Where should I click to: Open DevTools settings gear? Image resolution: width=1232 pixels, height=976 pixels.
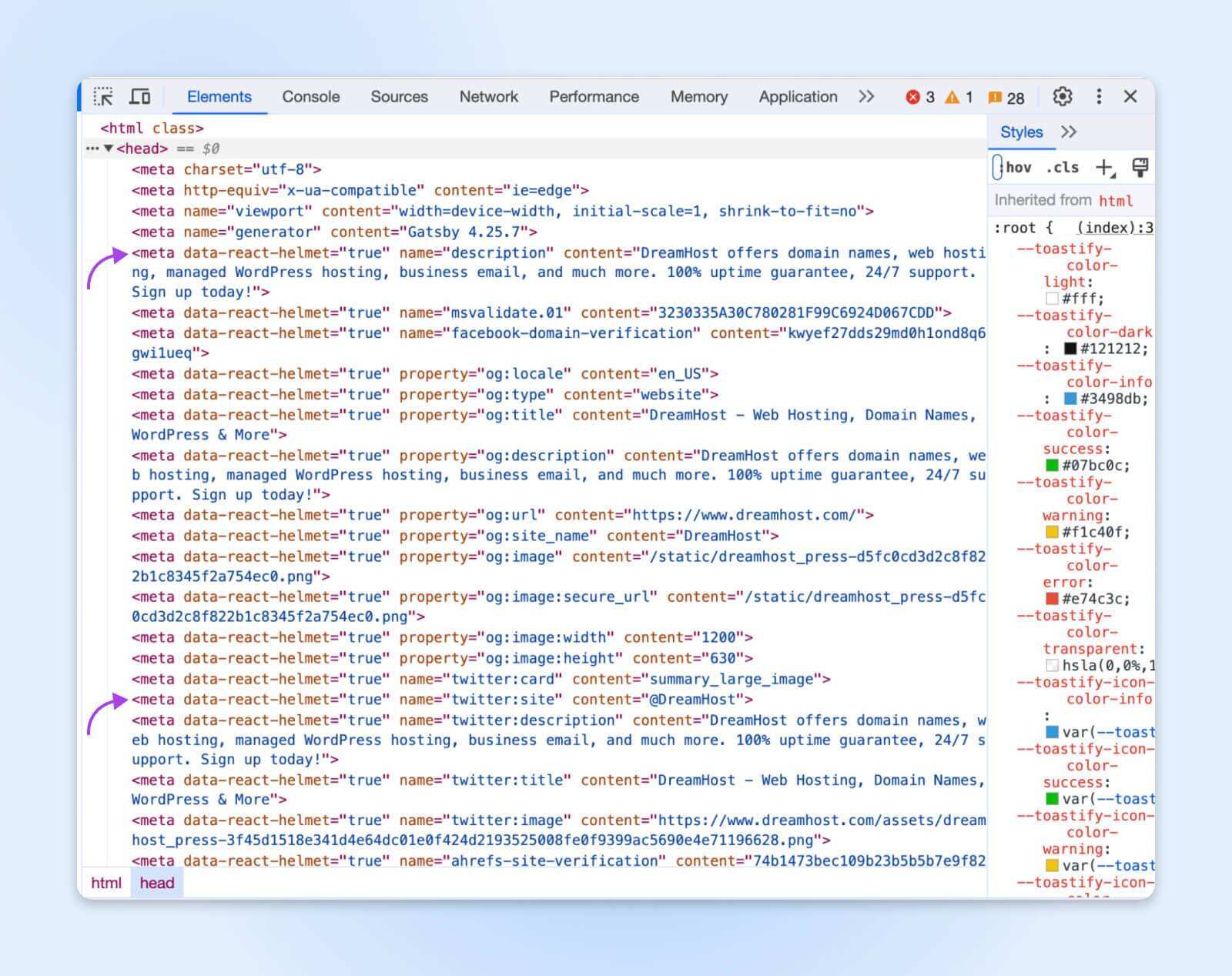[1062, 97]
